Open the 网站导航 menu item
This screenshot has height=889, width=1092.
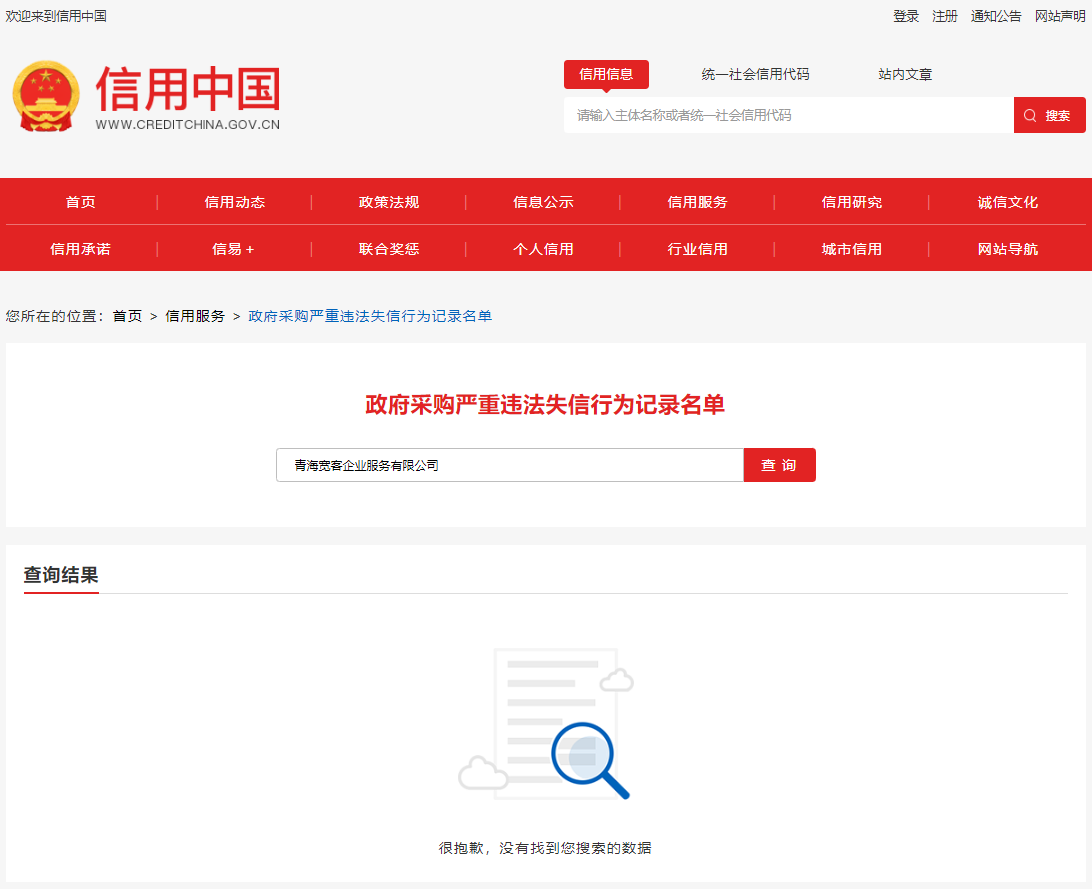[x=1008, y=249]
